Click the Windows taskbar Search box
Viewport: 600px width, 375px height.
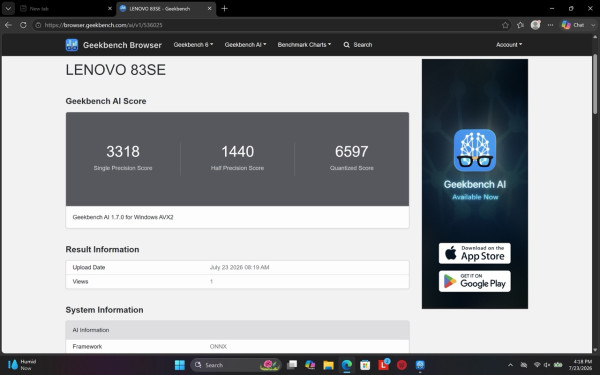(235, 365)
